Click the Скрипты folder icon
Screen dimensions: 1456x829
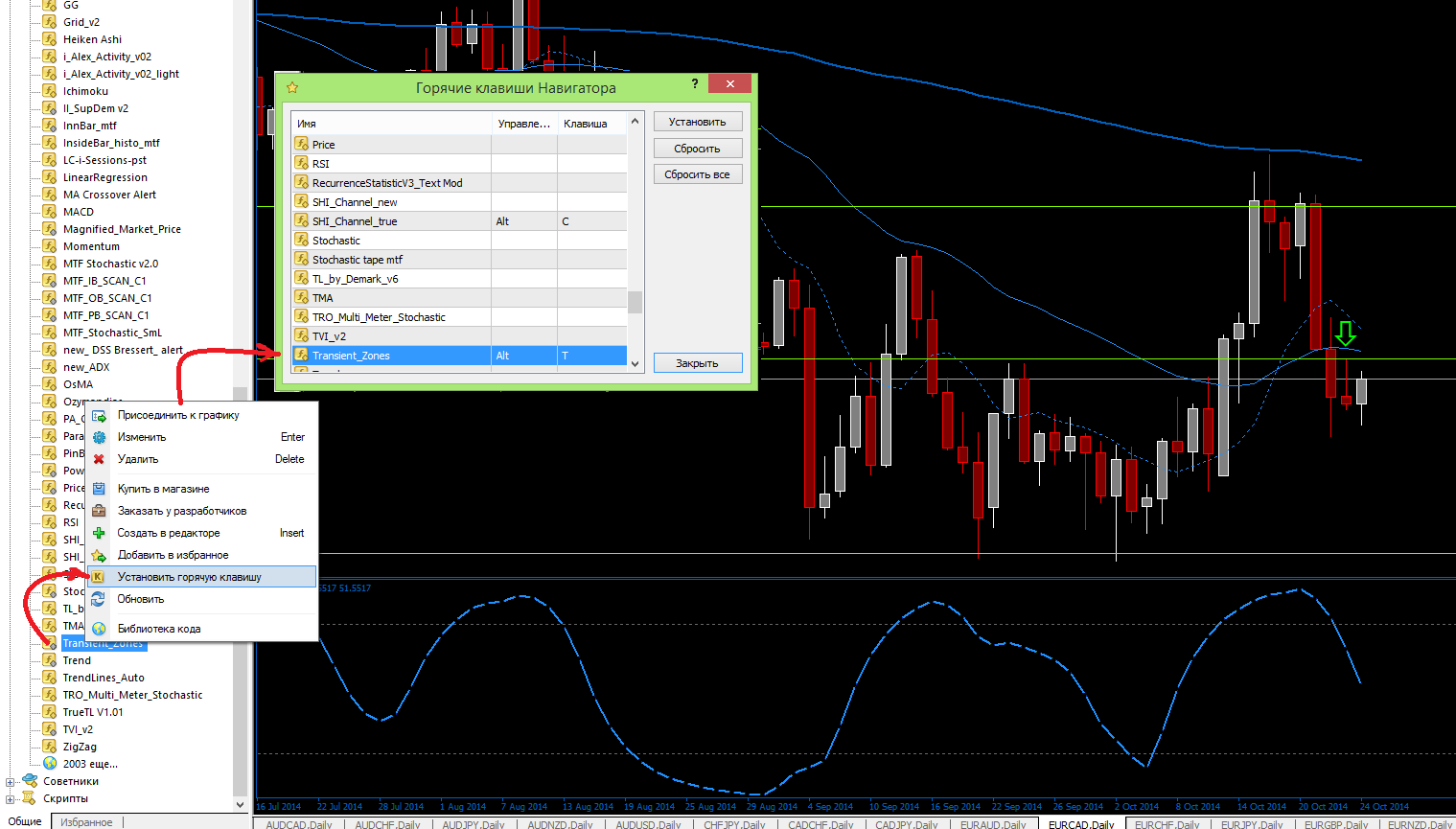click(30, 798)
